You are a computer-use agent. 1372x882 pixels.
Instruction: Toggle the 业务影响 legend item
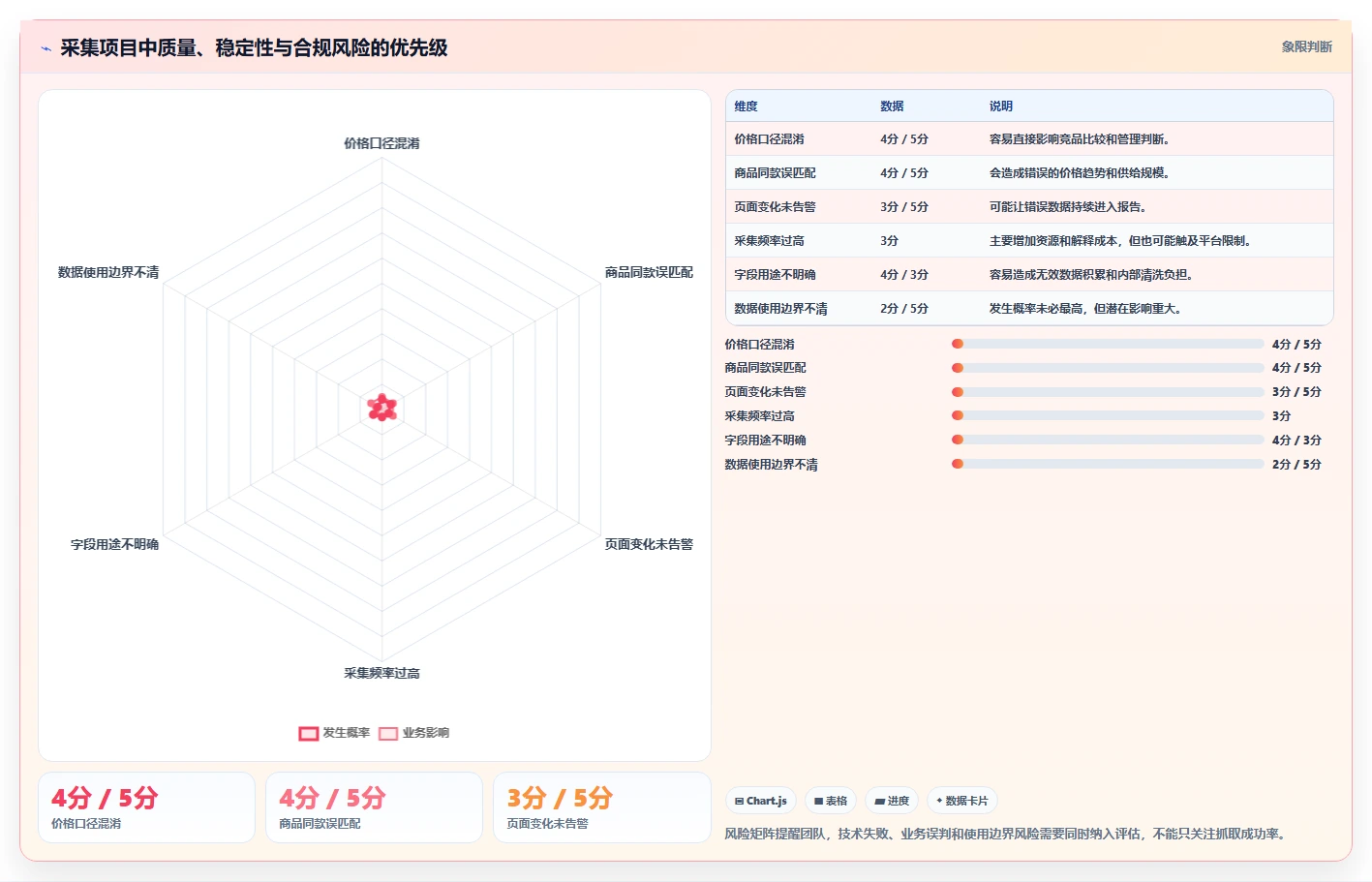tap(413, 733)
